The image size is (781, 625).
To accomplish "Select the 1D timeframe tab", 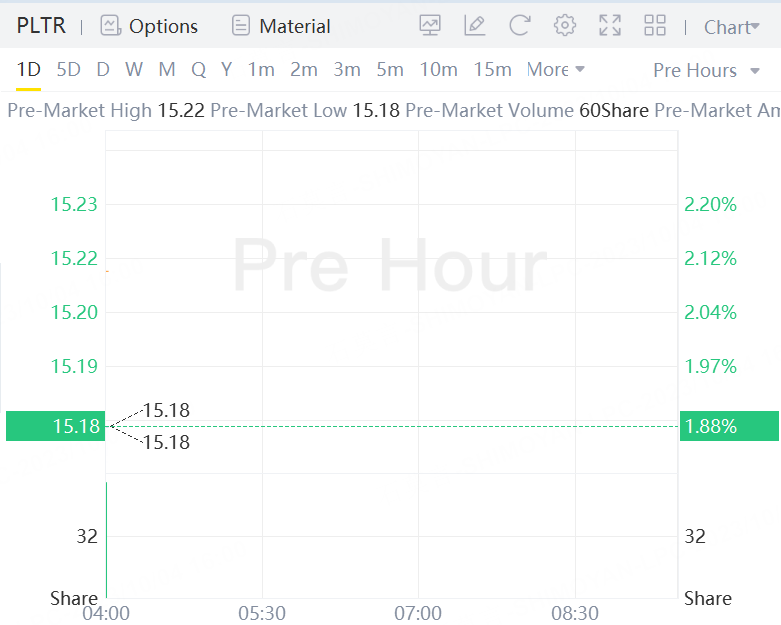I will point(28,69).
